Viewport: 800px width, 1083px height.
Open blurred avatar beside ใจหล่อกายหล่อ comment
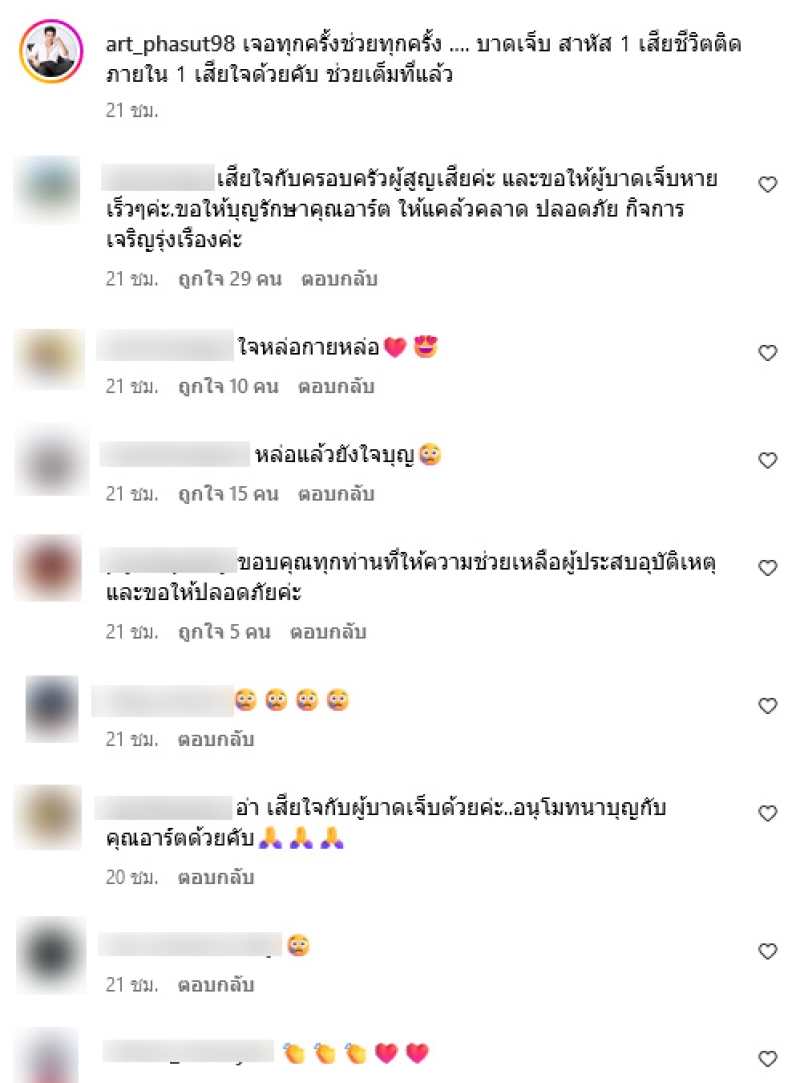tap(49, 358)
